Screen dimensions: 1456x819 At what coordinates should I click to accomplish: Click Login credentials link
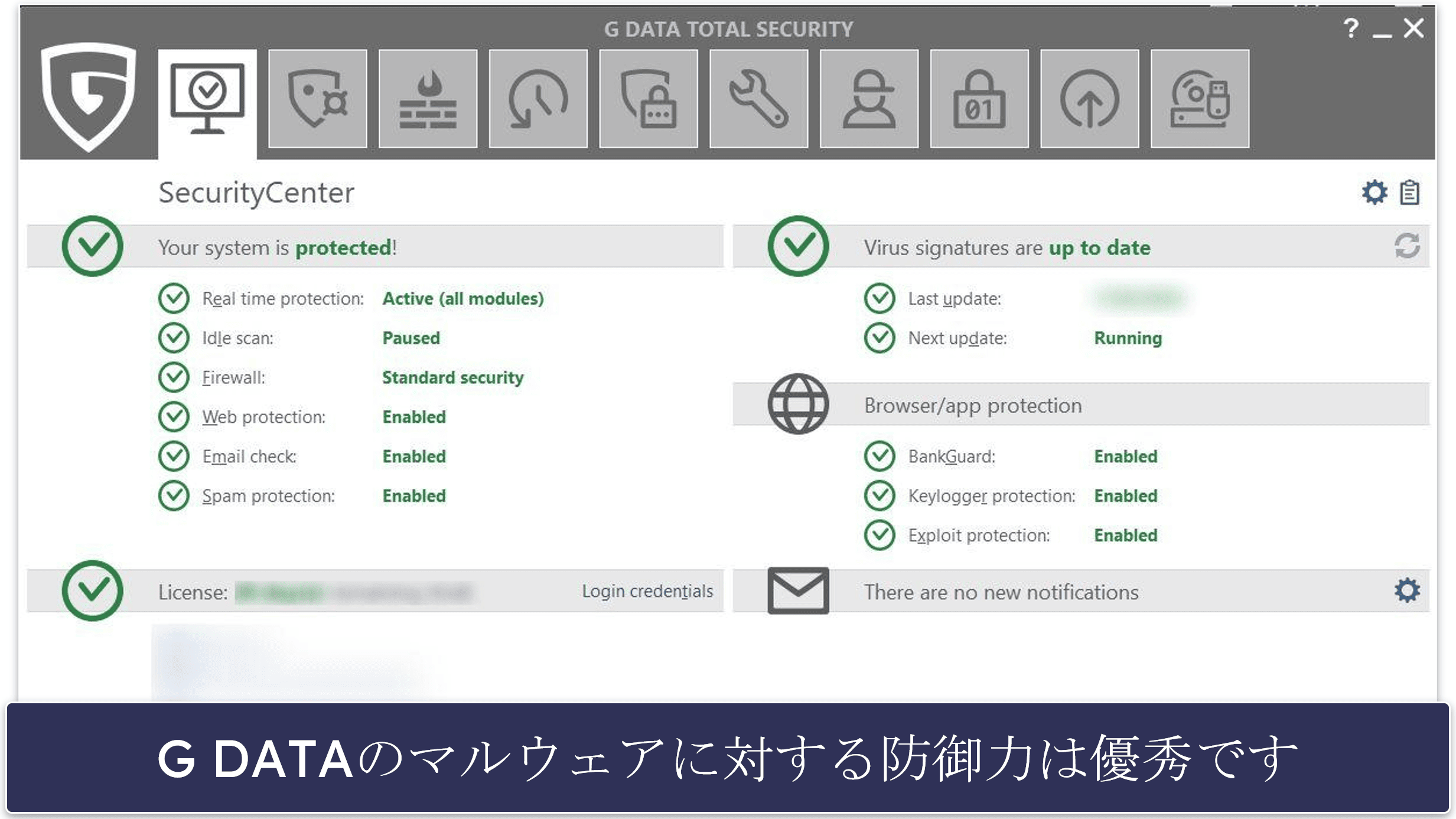click(647, 591)
